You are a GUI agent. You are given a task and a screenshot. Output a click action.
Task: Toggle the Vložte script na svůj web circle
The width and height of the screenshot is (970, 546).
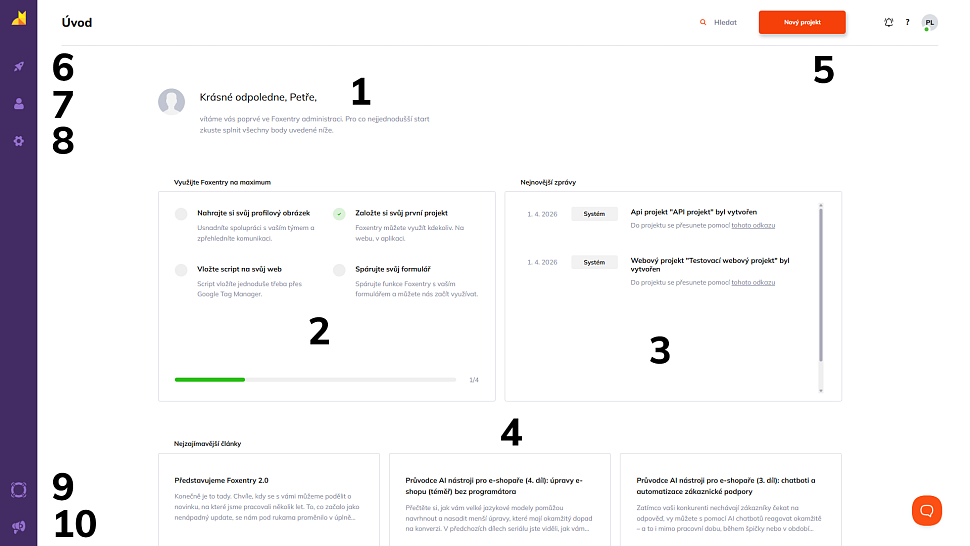point(181,270)
